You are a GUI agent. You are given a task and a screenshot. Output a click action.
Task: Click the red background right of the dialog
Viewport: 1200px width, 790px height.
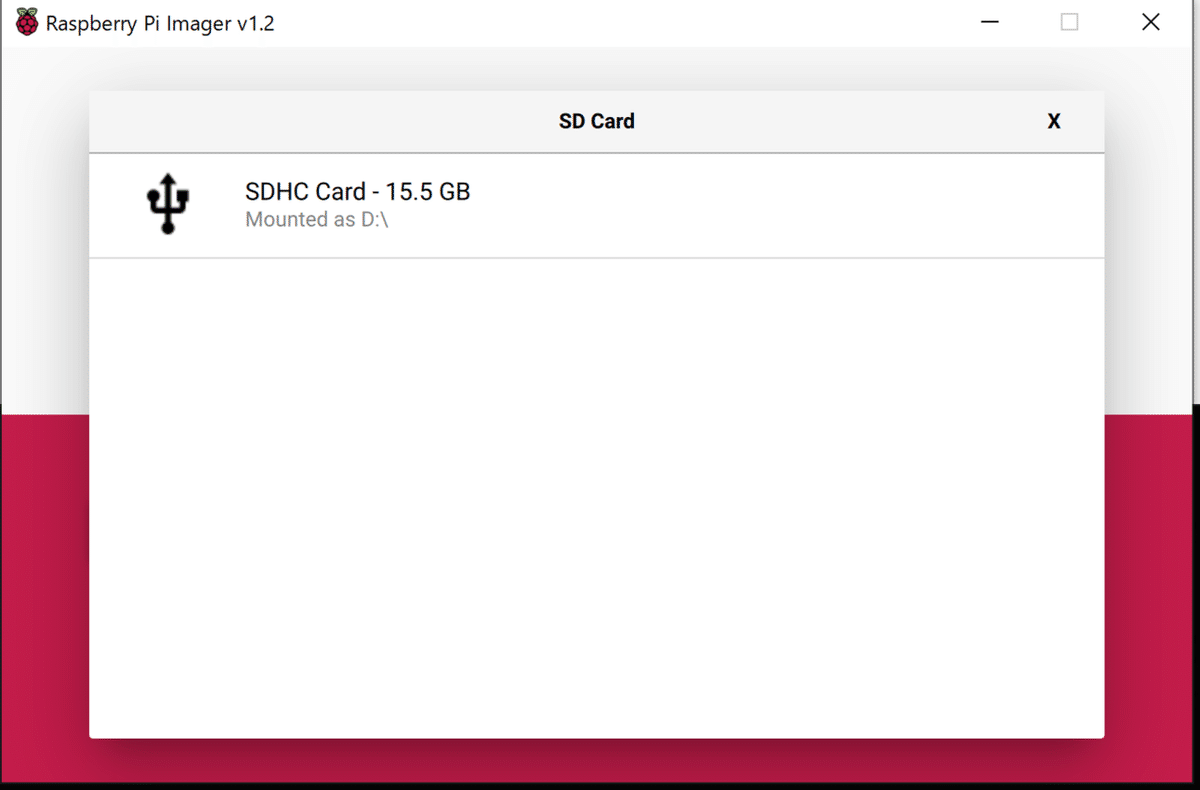1152,600
